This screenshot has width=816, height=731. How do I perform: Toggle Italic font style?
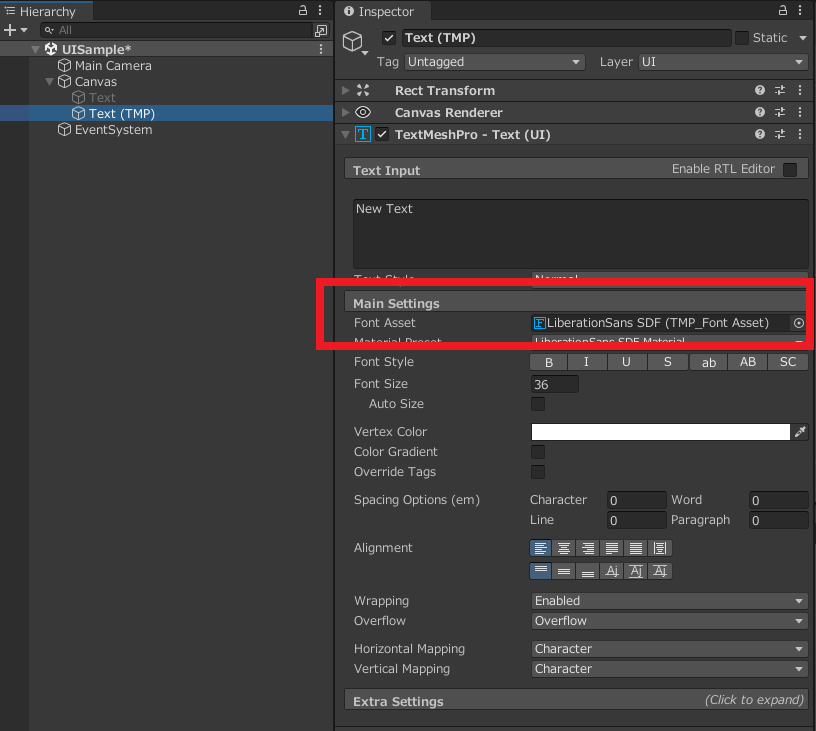[x=586, y=362]
